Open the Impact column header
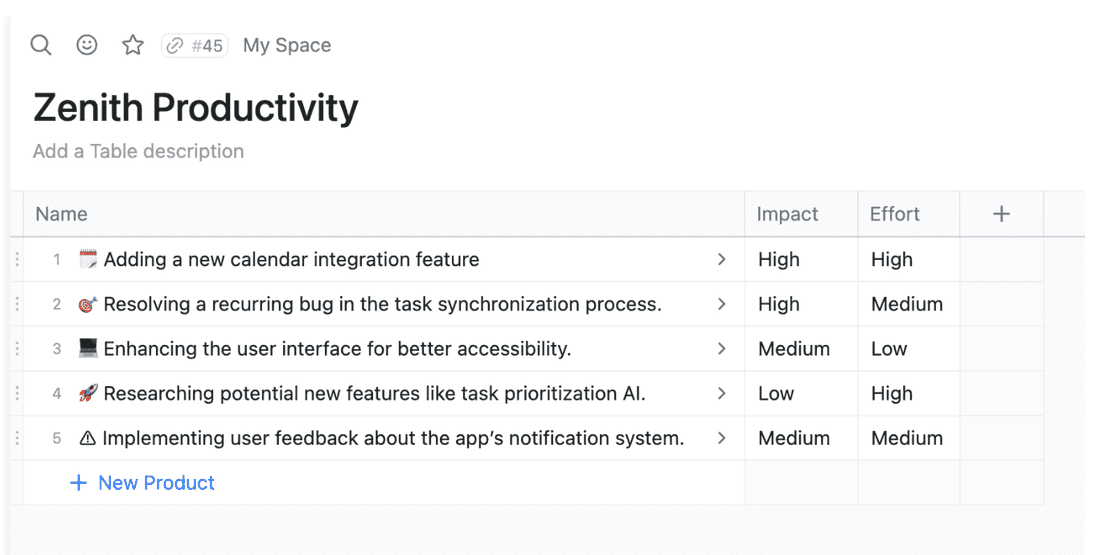Image resolution: width=1100 pixels, height=555 pixels. click(x=787, y=214)
